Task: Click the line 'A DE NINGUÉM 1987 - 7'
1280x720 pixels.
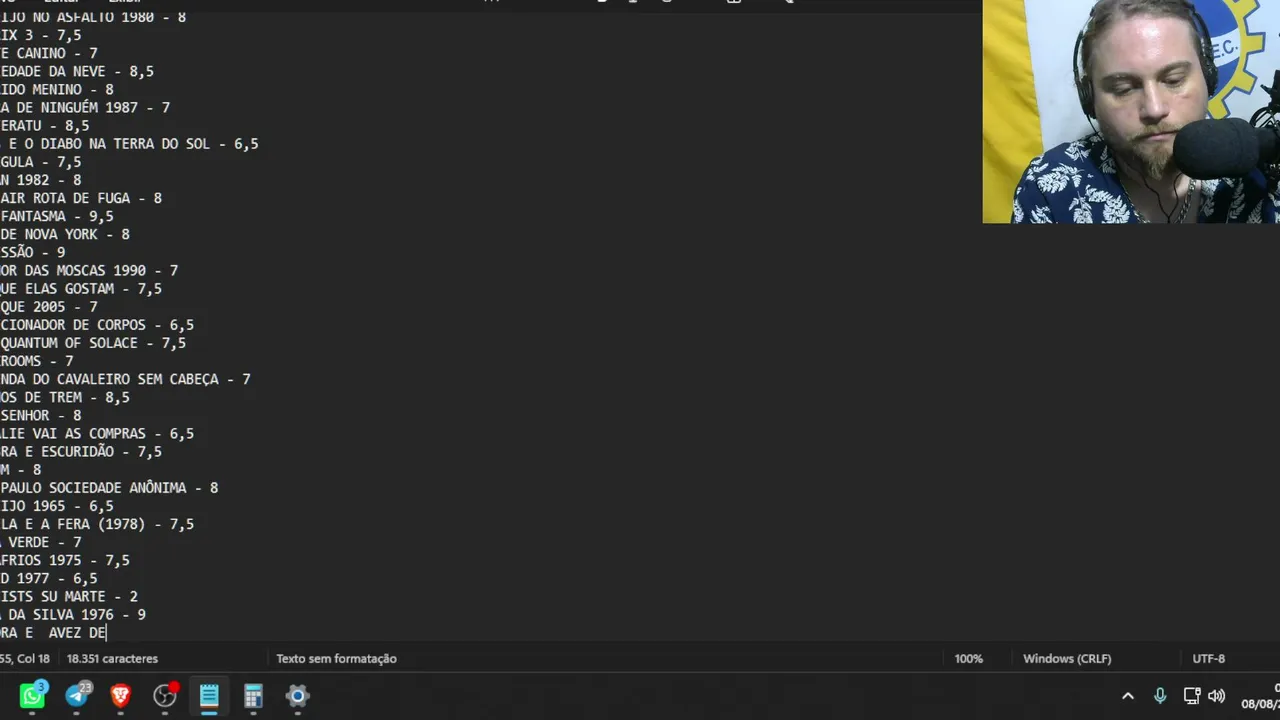Action: point(85,108)
